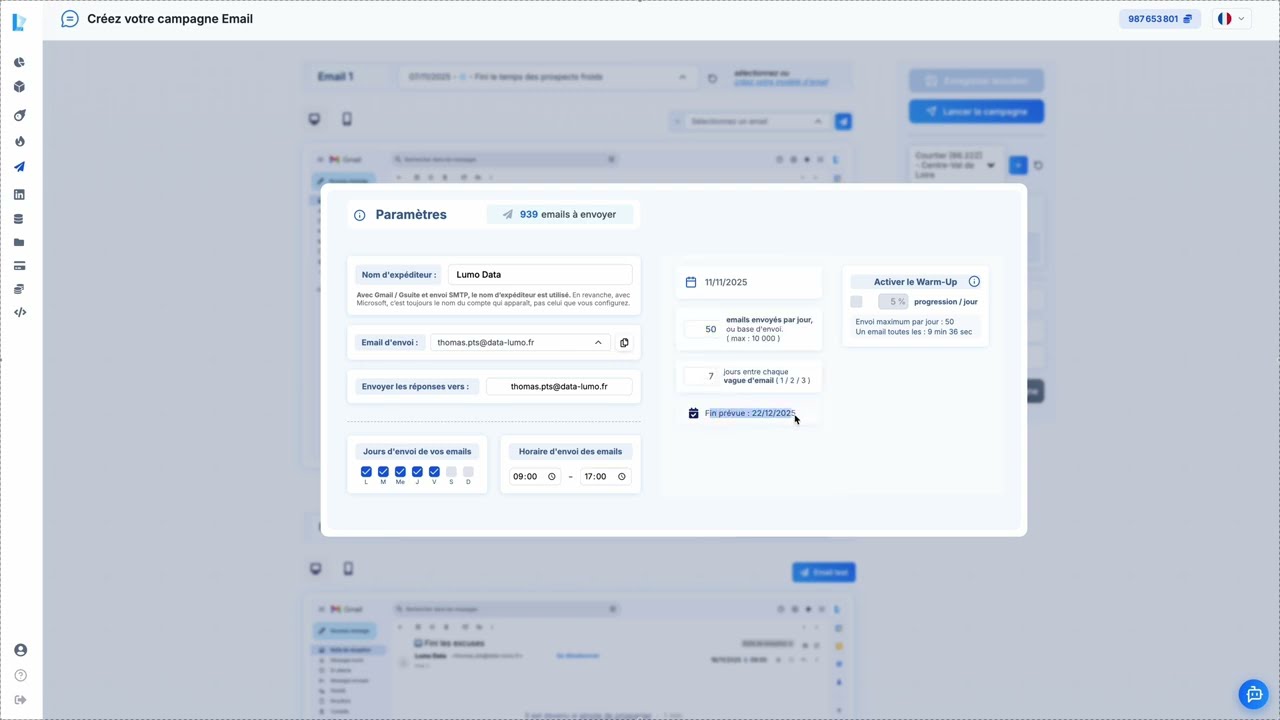Click the info icon for Activer le Warm-Up
Screen dimensions: 1280x720
tap(974, 282)
